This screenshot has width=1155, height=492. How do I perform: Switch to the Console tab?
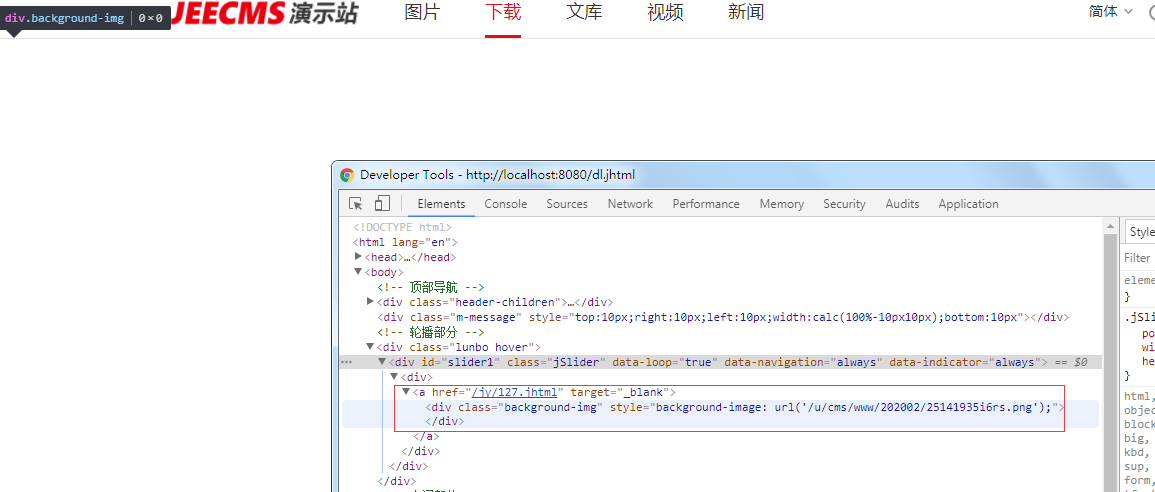(505, 204)
